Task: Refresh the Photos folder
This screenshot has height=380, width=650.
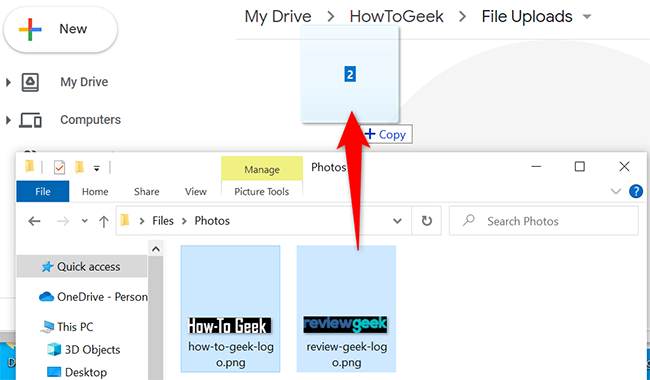Action: pos(427,221)
